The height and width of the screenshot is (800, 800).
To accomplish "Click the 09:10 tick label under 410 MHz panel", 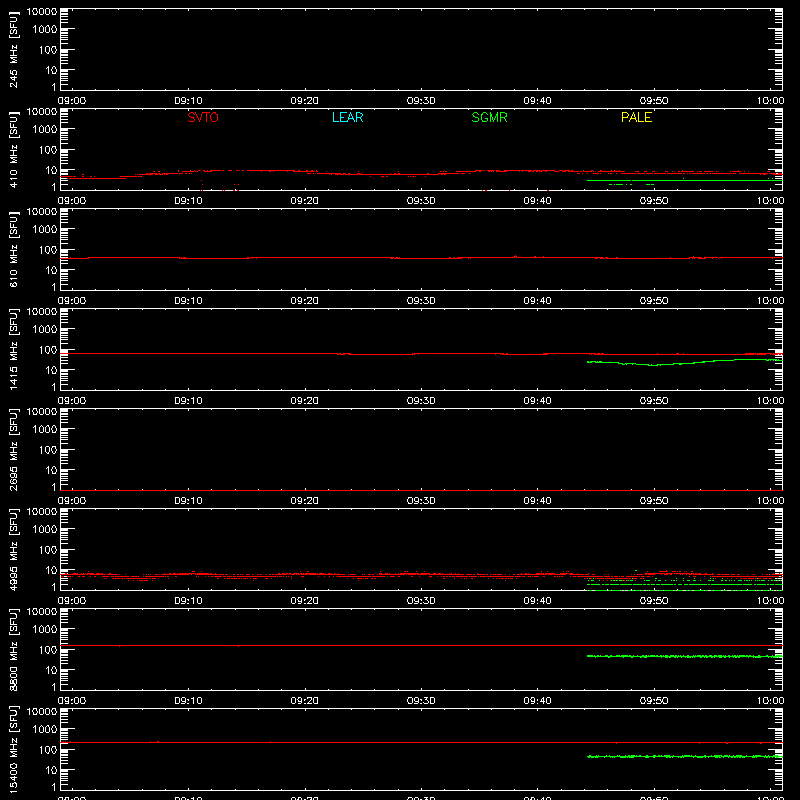I will (x=188, y=201).
